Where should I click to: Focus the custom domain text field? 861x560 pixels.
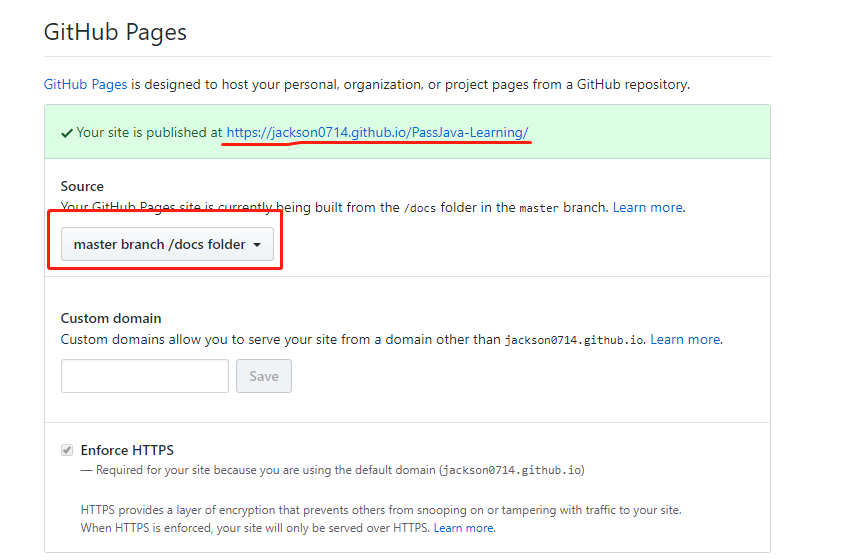[x=145, y=376]
